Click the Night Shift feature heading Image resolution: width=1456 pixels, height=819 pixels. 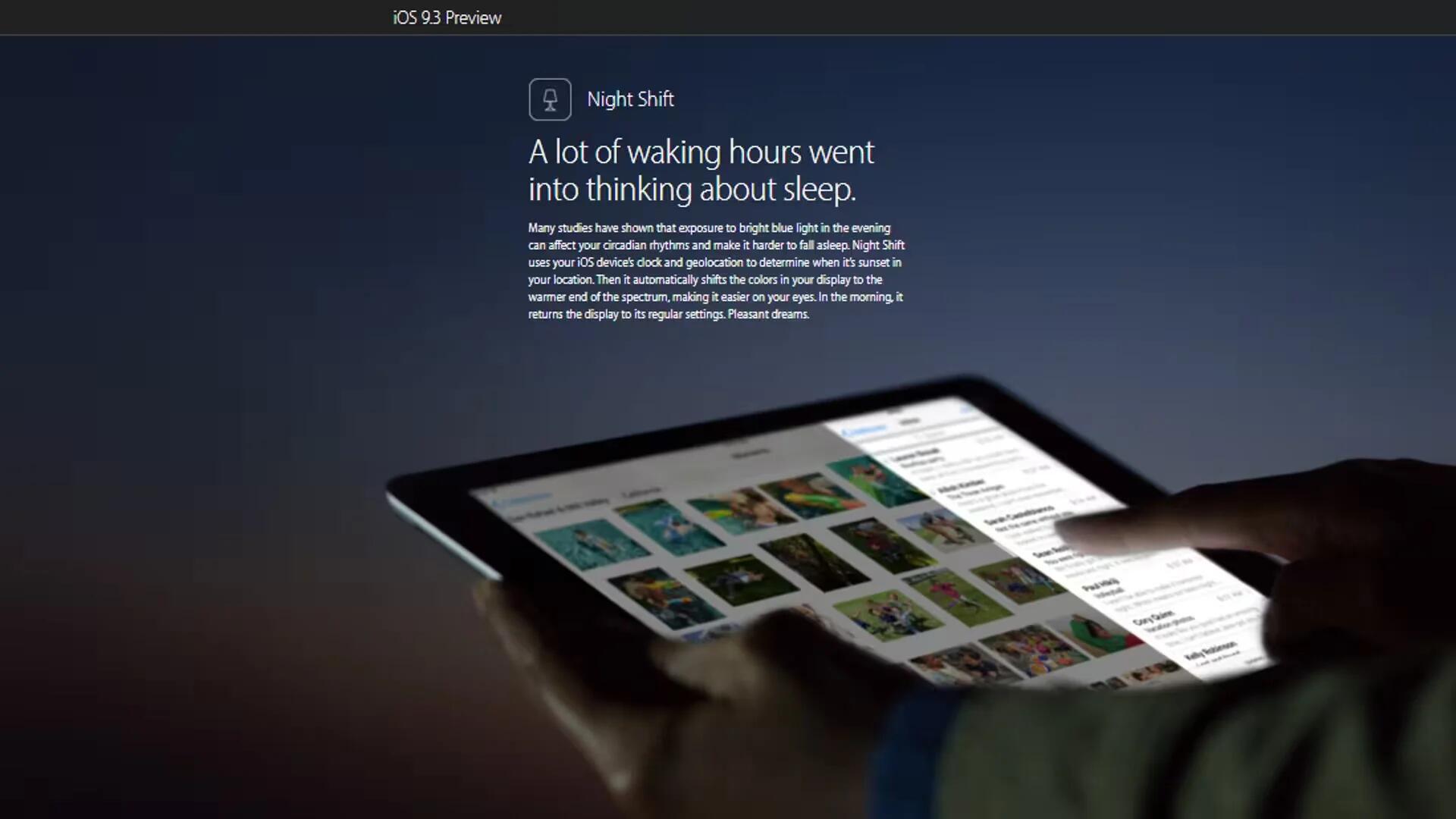pyautogui.click(x=630, y=99)
